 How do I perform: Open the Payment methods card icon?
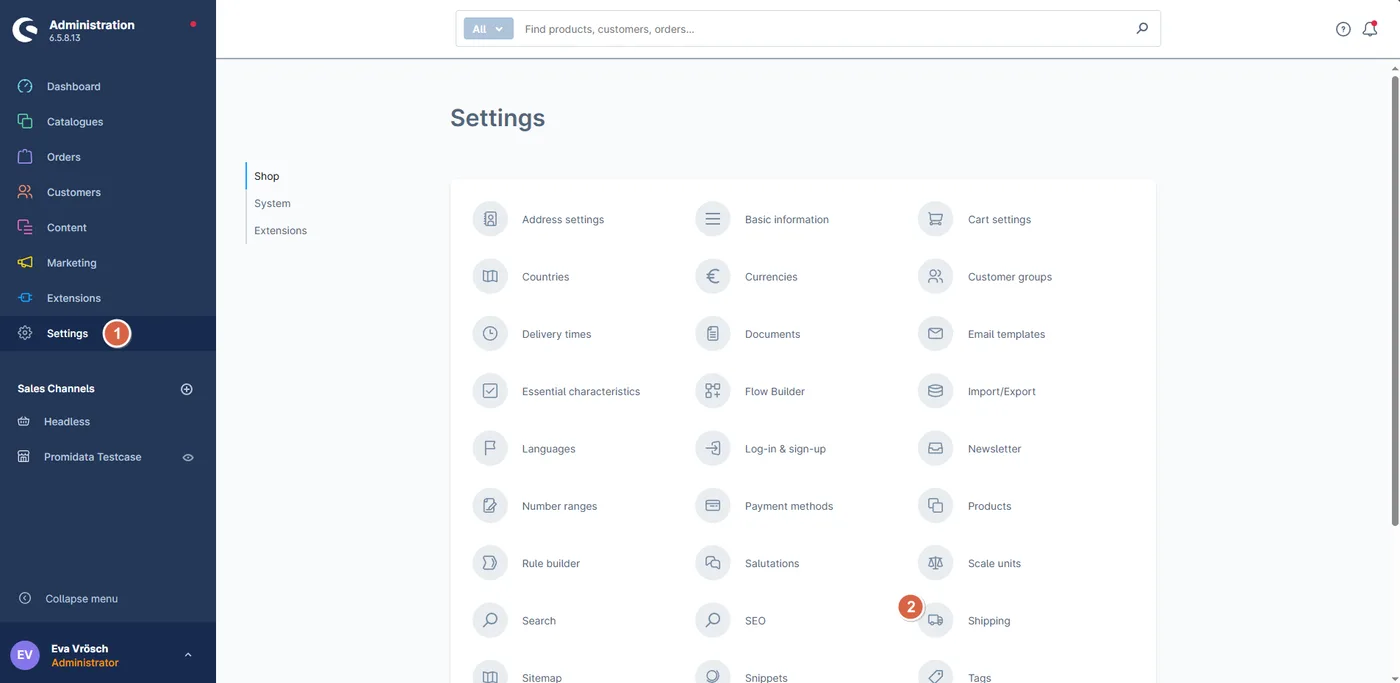(x=713, y=506)
